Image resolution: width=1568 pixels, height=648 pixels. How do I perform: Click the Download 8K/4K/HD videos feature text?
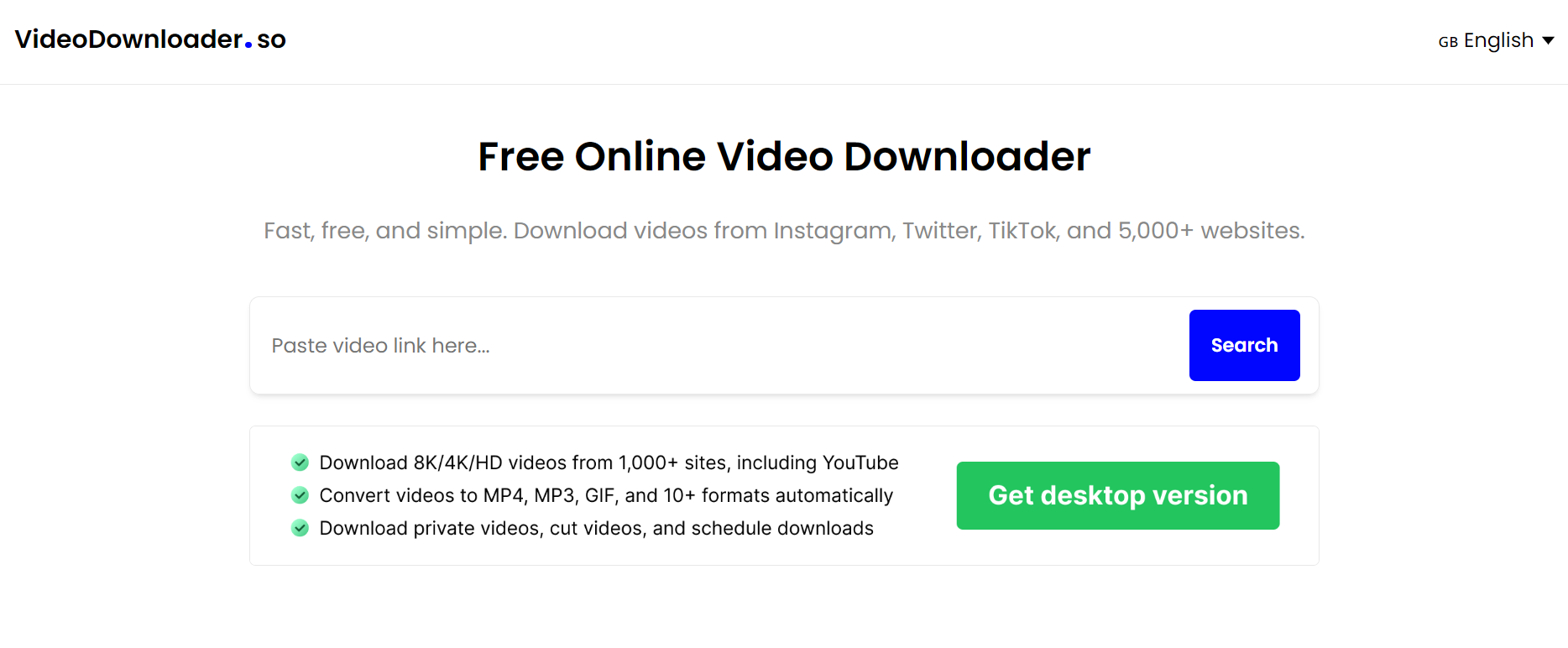[x=609, y=462]
